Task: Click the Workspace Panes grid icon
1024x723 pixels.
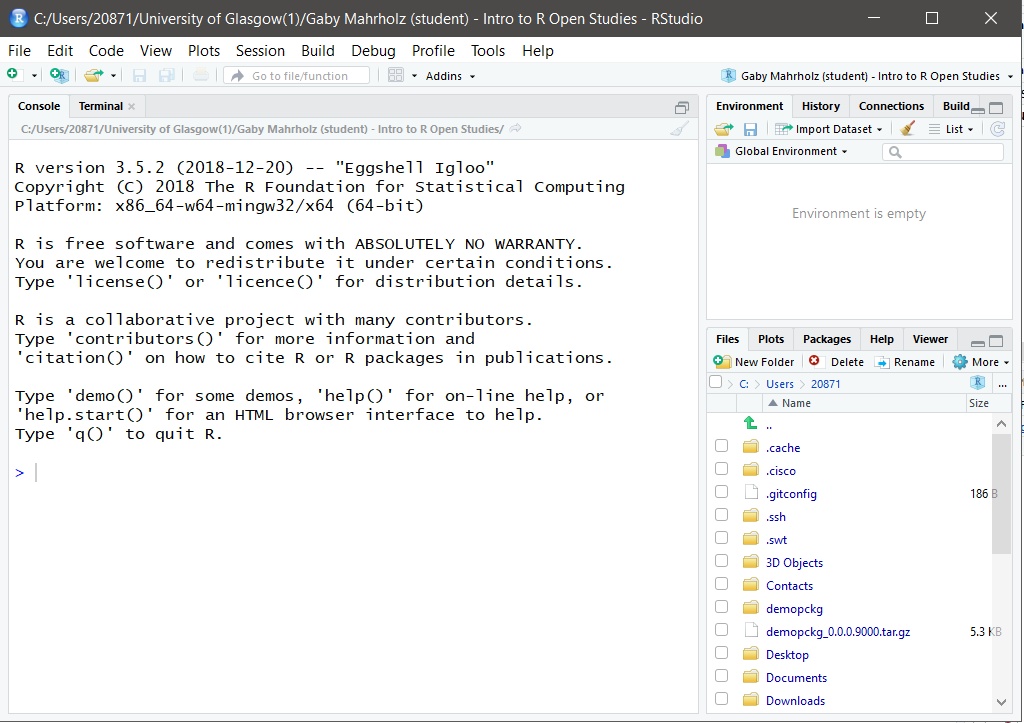Action: (396, 75)
